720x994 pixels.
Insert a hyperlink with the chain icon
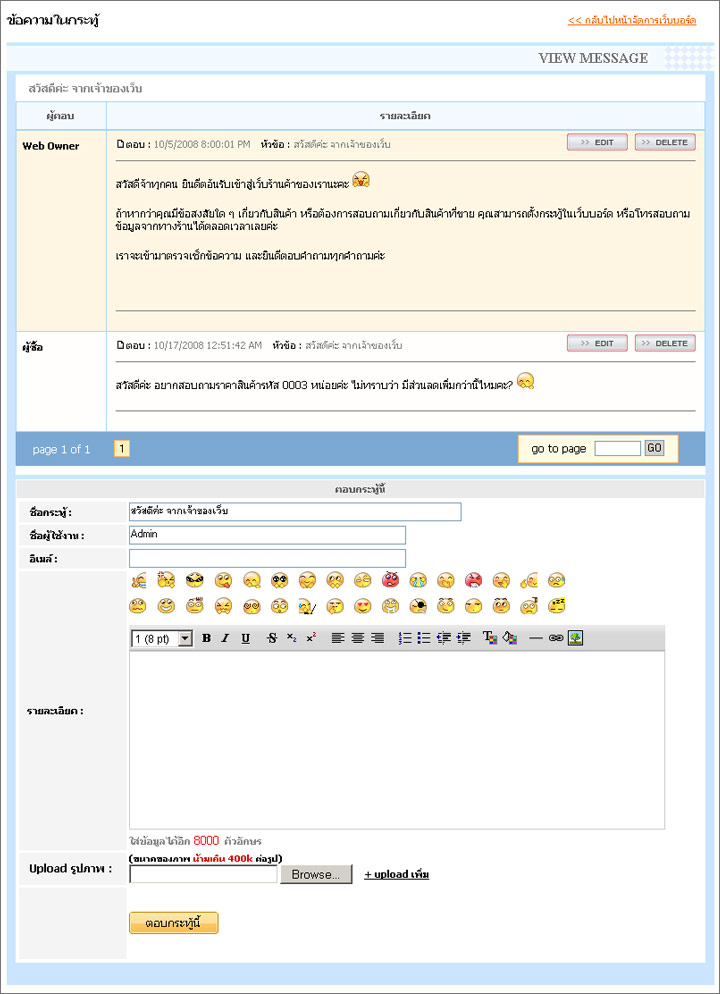556,638
